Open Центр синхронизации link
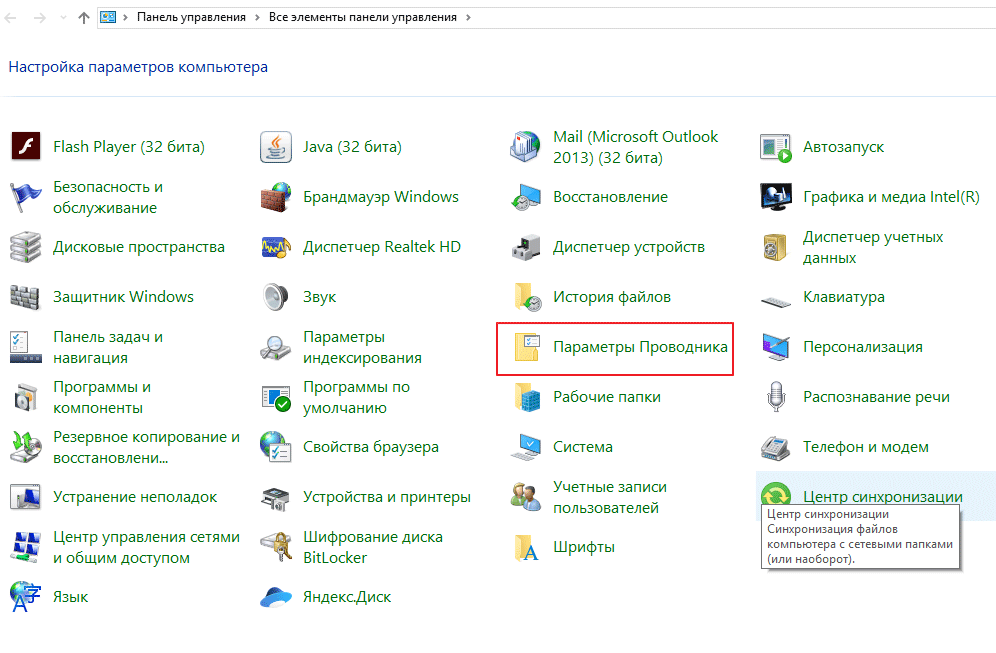This screenshot has width=996, height=653. tap(882, 496)
